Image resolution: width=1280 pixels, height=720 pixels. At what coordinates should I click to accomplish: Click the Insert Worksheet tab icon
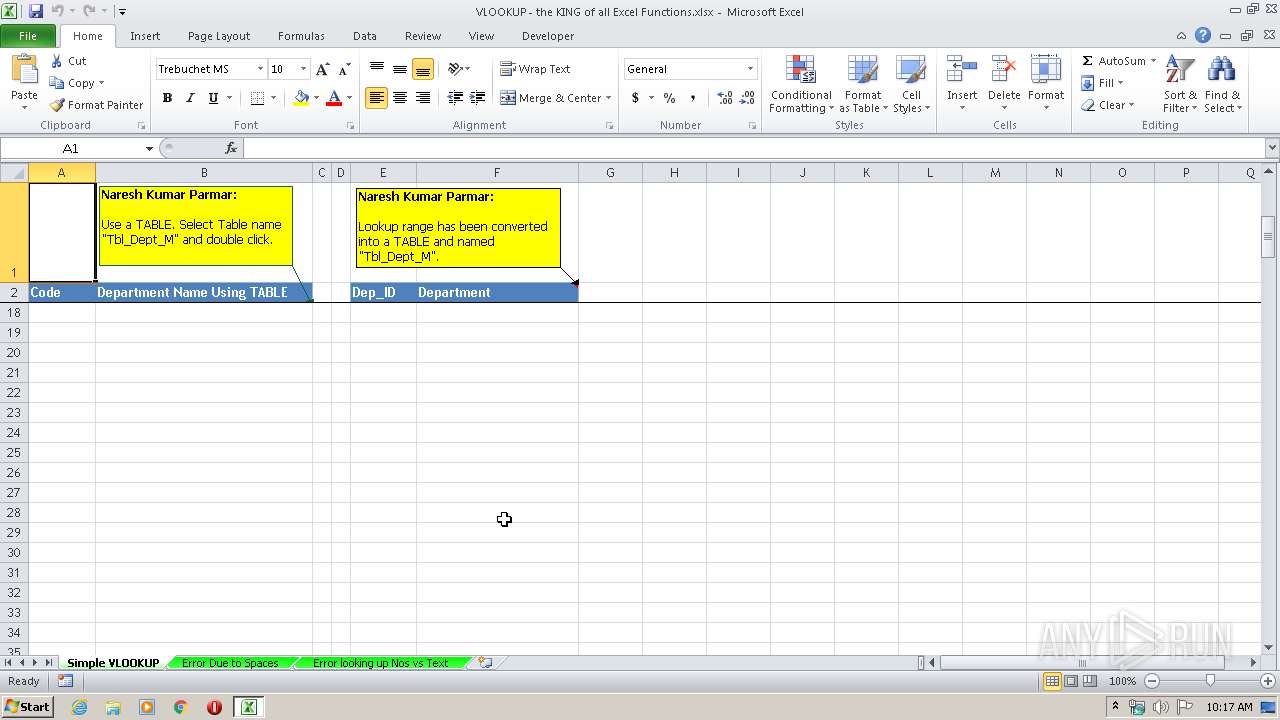coord(486,662)
